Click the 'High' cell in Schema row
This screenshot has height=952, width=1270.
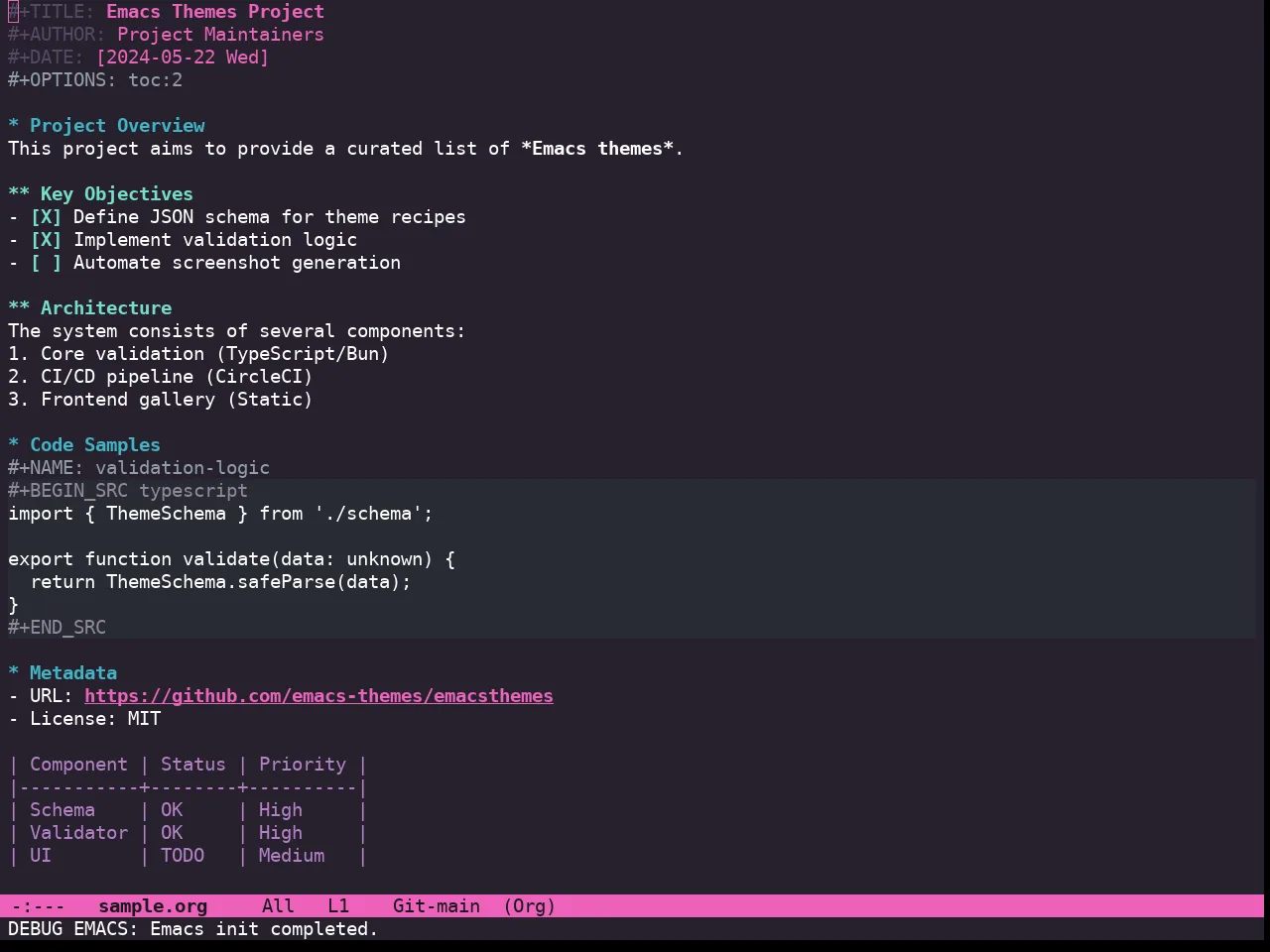pyautogui.click(x=281, y=810)
